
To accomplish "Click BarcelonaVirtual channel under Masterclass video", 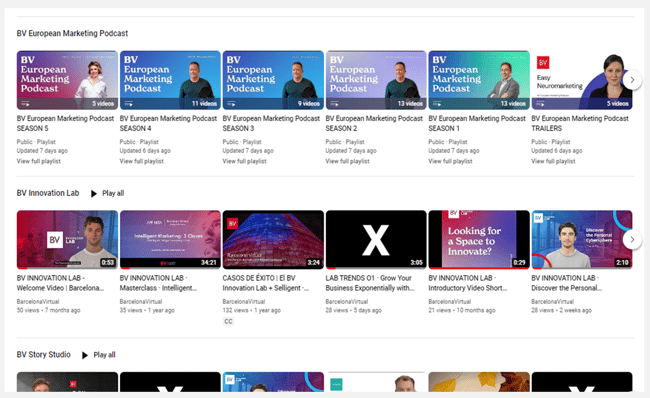I will tap(141, 302).
